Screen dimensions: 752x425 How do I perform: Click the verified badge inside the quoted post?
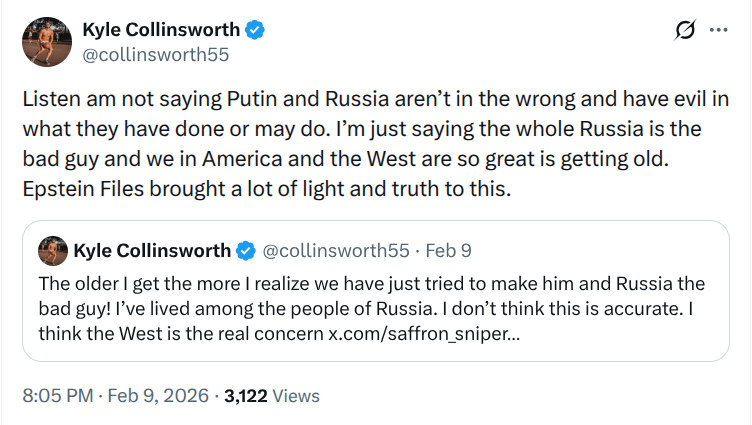pos(247,250)
